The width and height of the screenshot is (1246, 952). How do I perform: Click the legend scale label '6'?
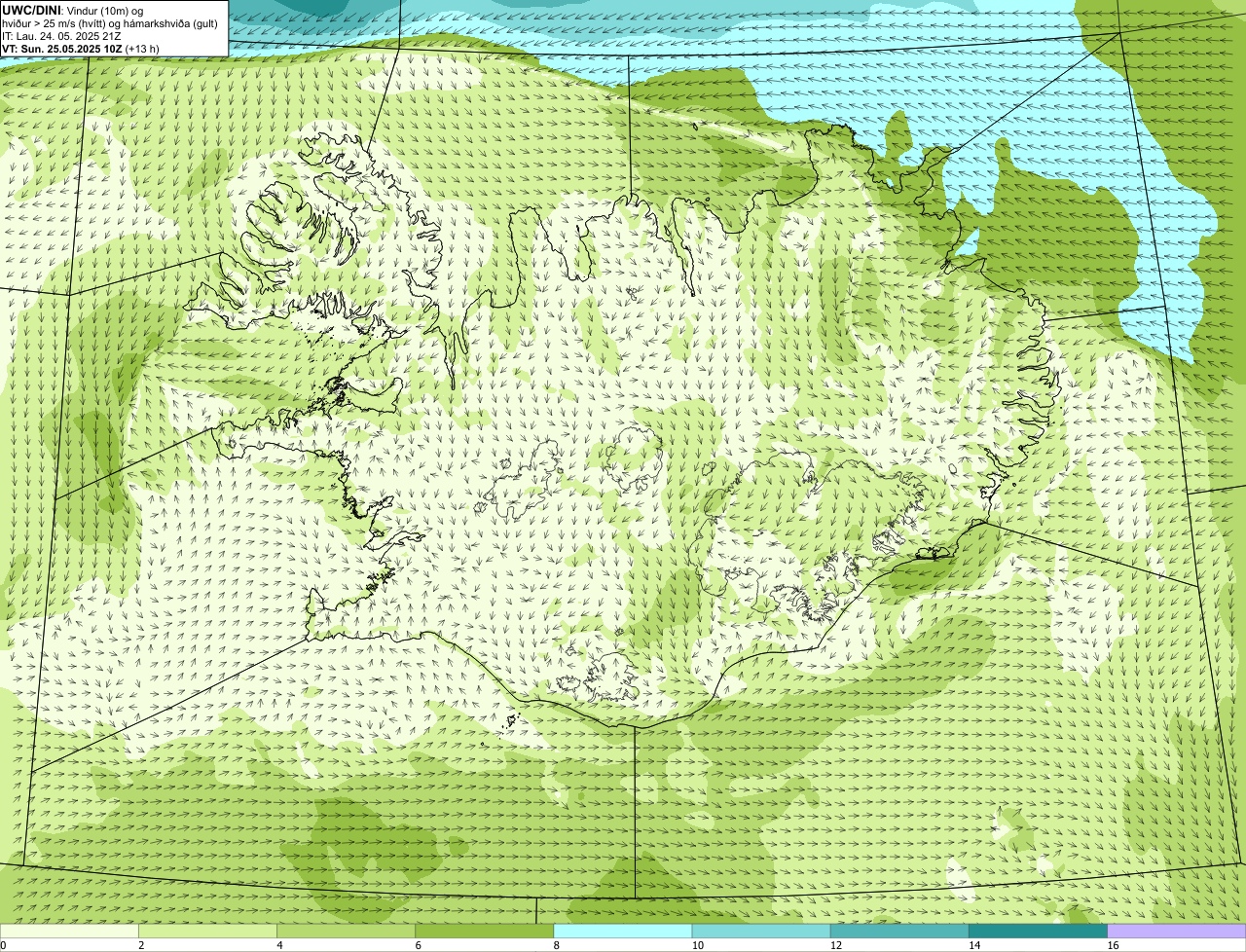coord(418,945)
